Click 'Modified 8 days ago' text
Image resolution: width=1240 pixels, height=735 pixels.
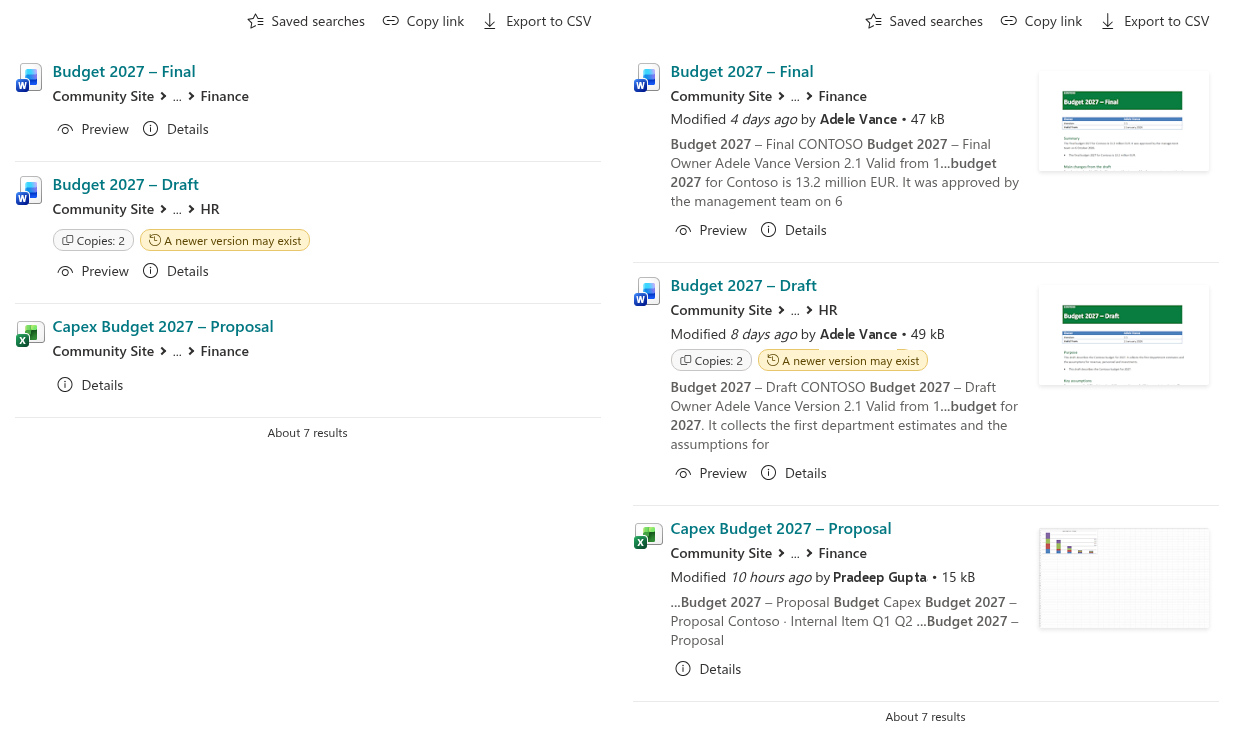click(733, 334)
